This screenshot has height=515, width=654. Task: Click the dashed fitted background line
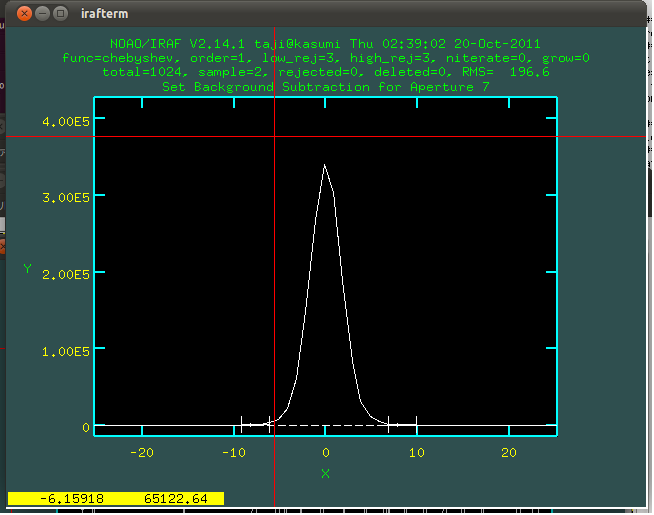point(330,425)
